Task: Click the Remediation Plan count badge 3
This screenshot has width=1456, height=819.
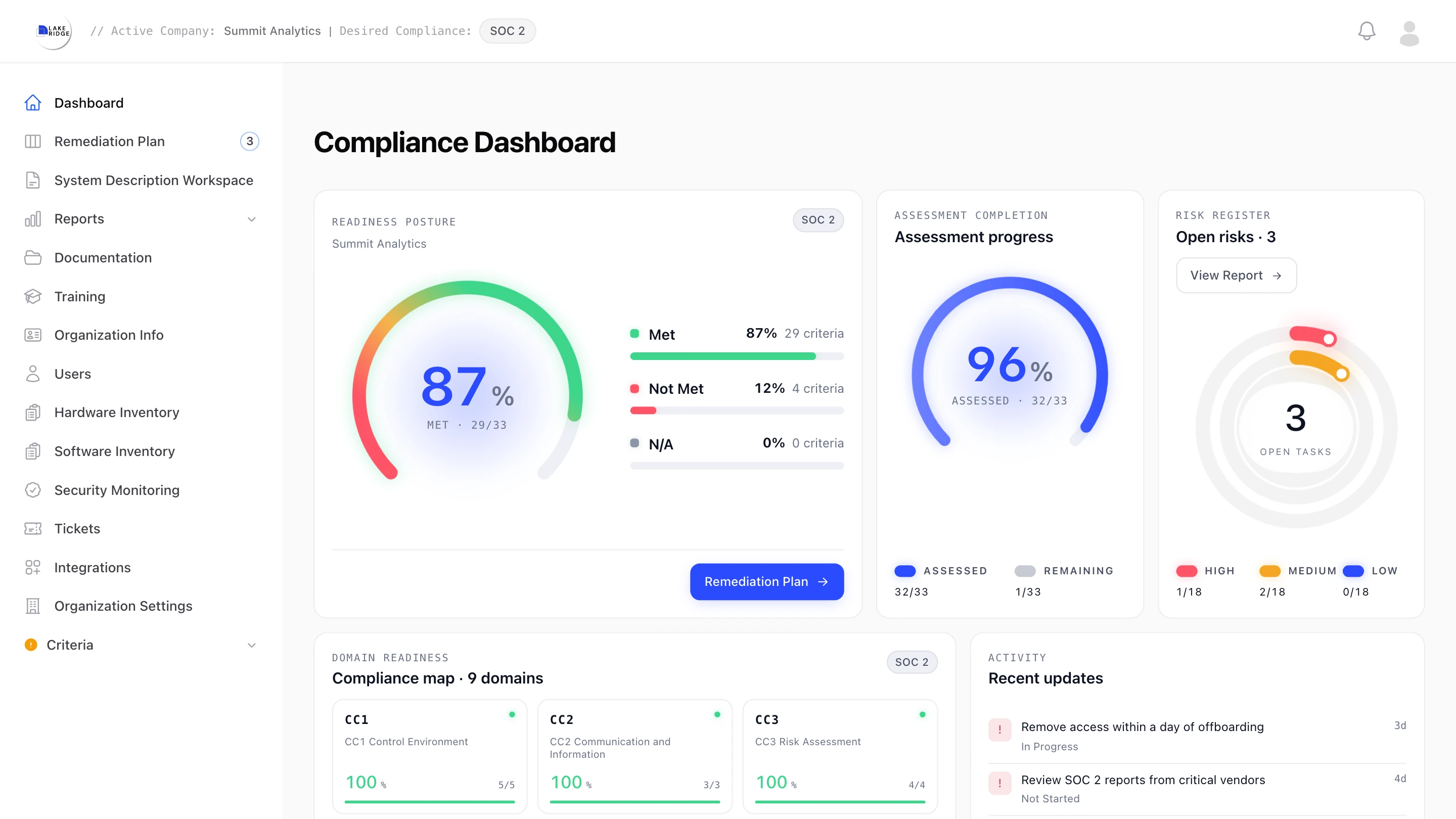Action: 249,142
